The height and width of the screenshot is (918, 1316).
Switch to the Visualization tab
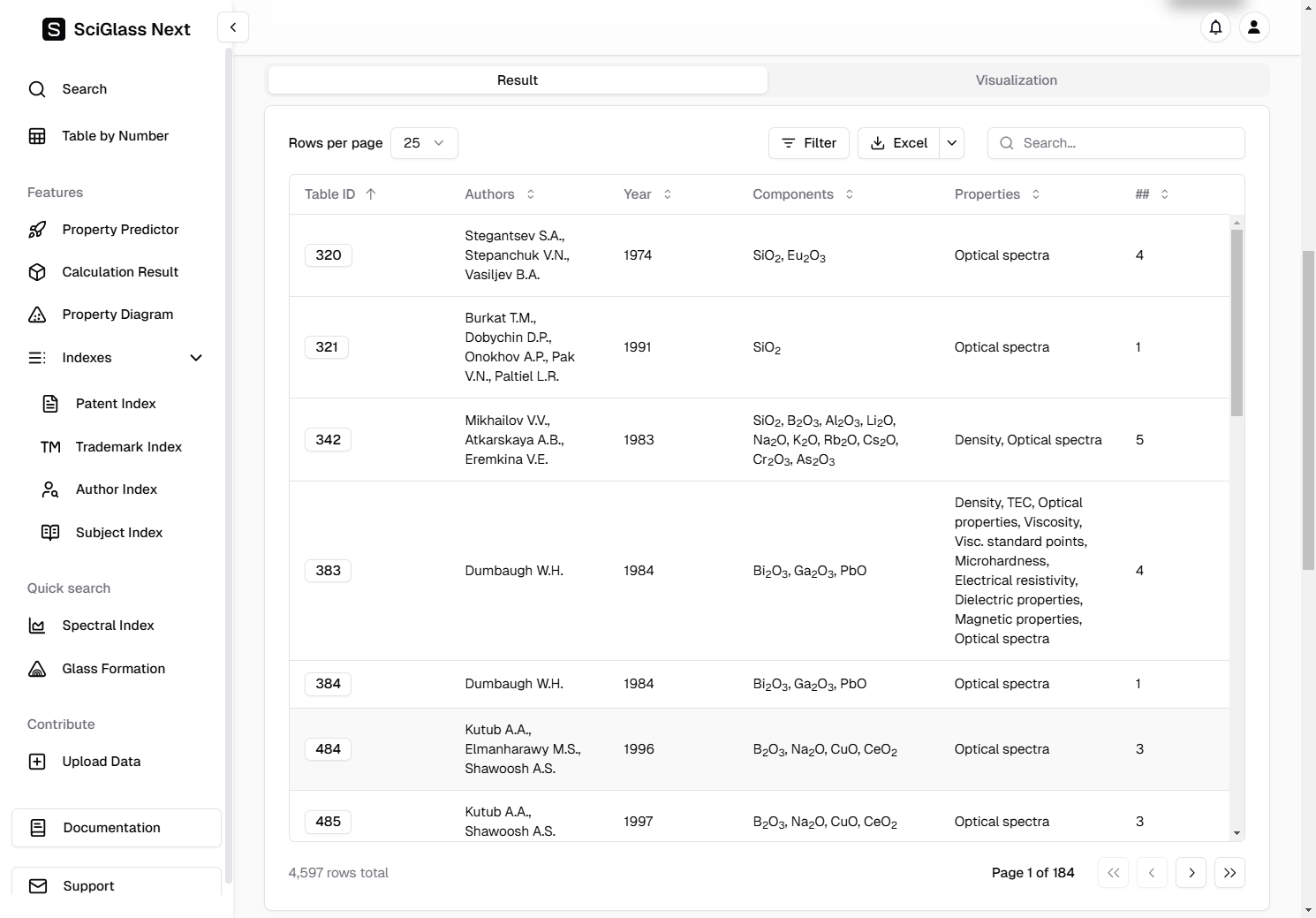1016,80
